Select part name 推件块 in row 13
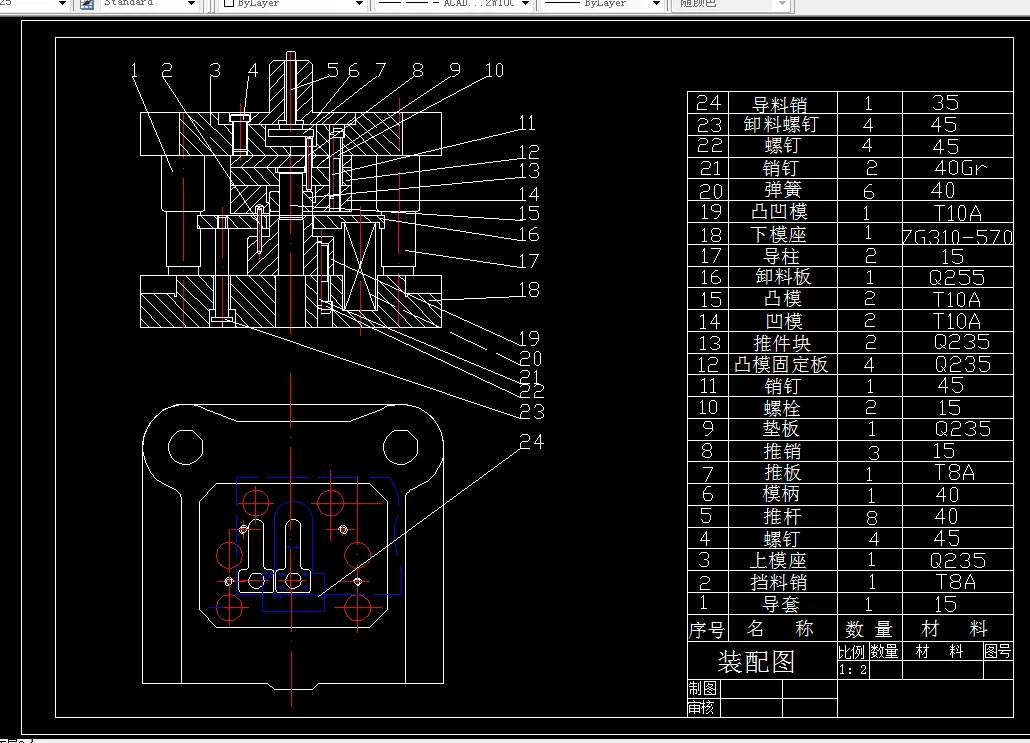The height and width of the screenshot is (743, 1030). pyautogui.click(x=782, y=343)
